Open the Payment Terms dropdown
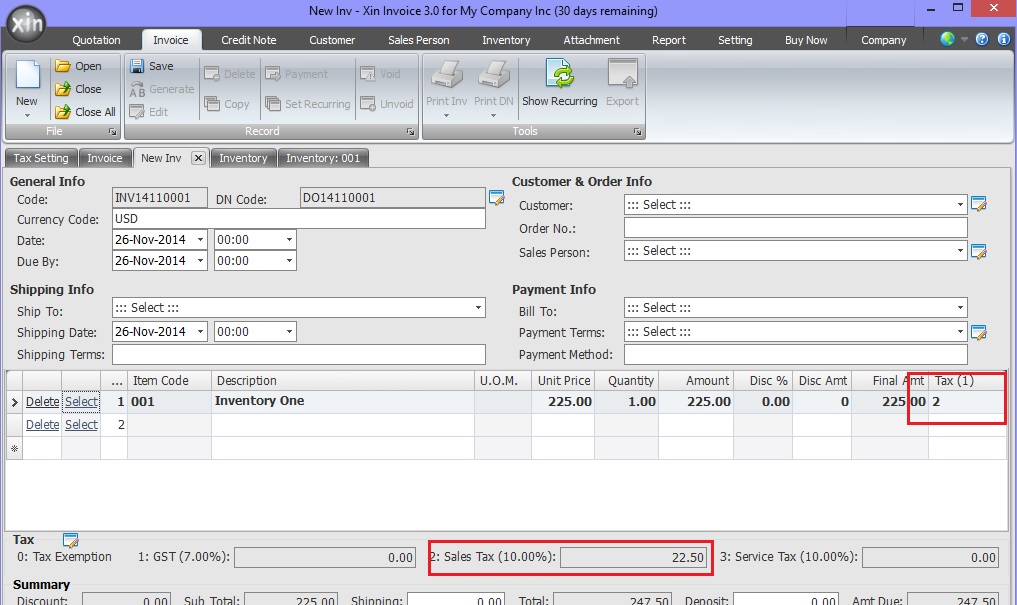 click(960, 332)
